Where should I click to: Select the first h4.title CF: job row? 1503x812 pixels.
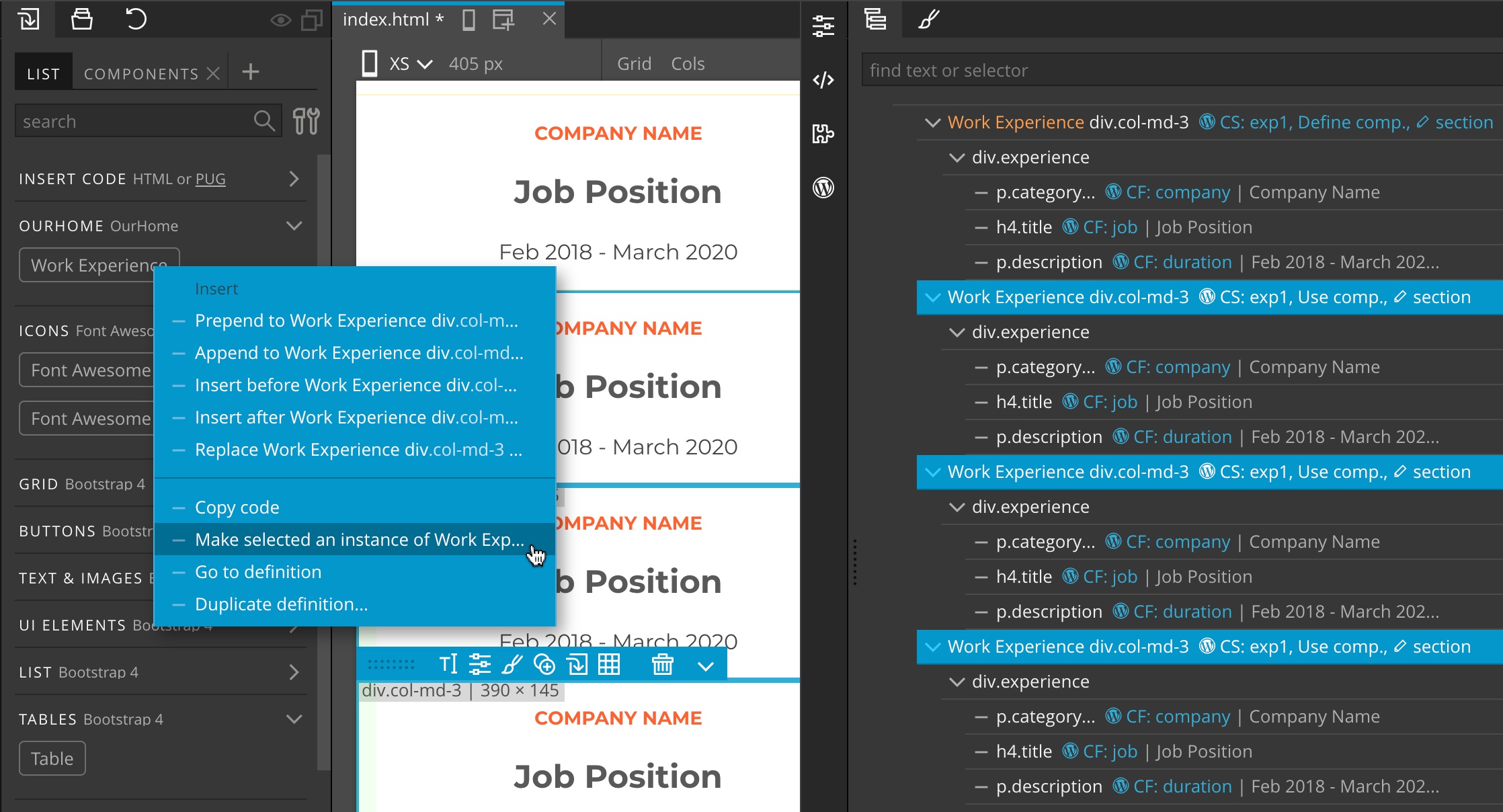(x=1233, y=227)
